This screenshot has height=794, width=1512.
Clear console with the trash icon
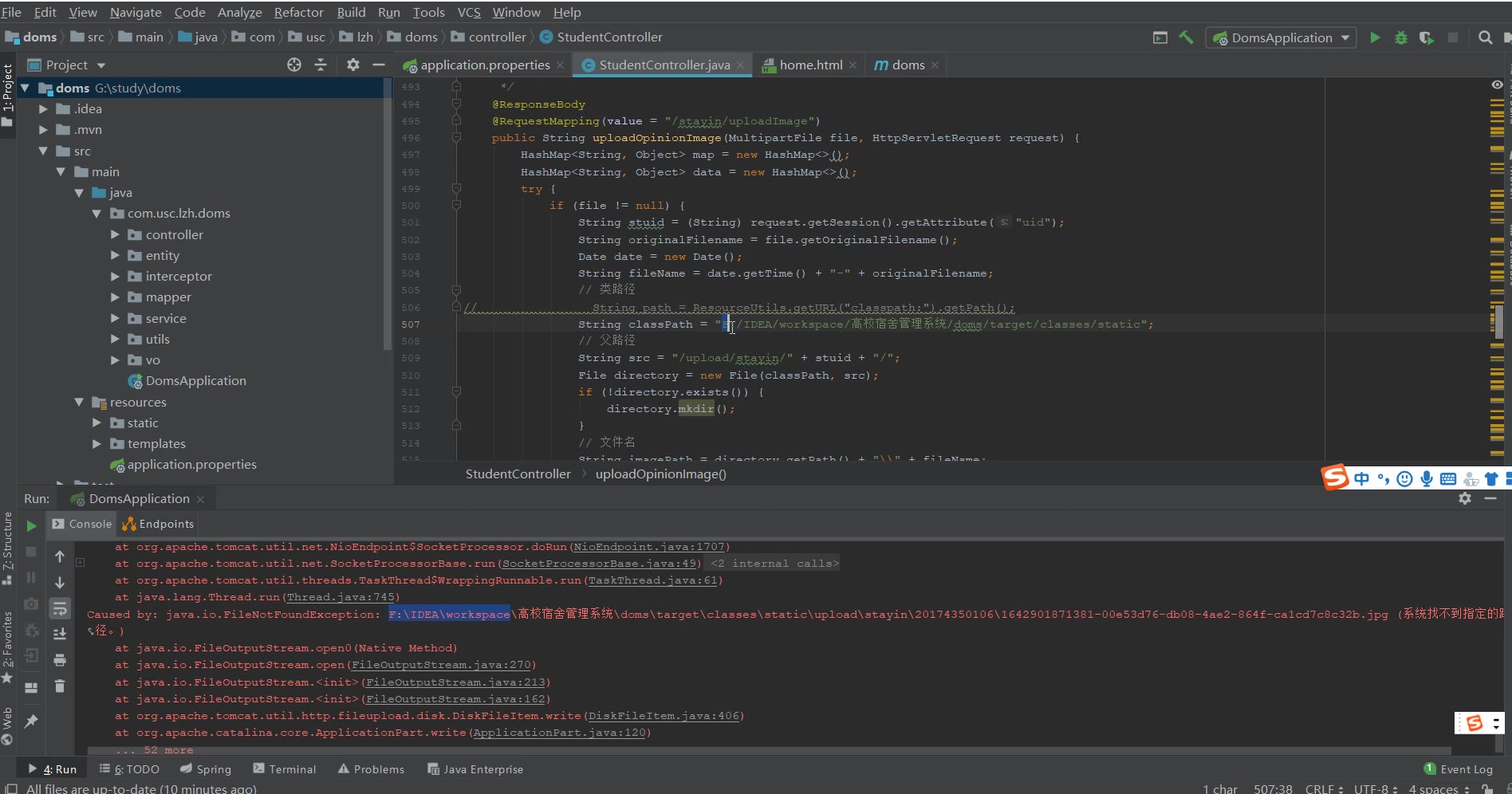(x=60, y=686)
